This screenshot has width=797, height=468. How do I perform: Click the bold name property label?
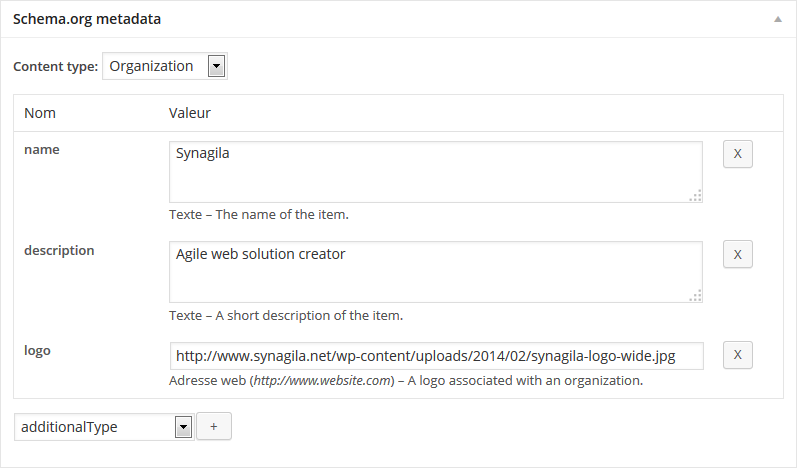[x=42, y=149]
